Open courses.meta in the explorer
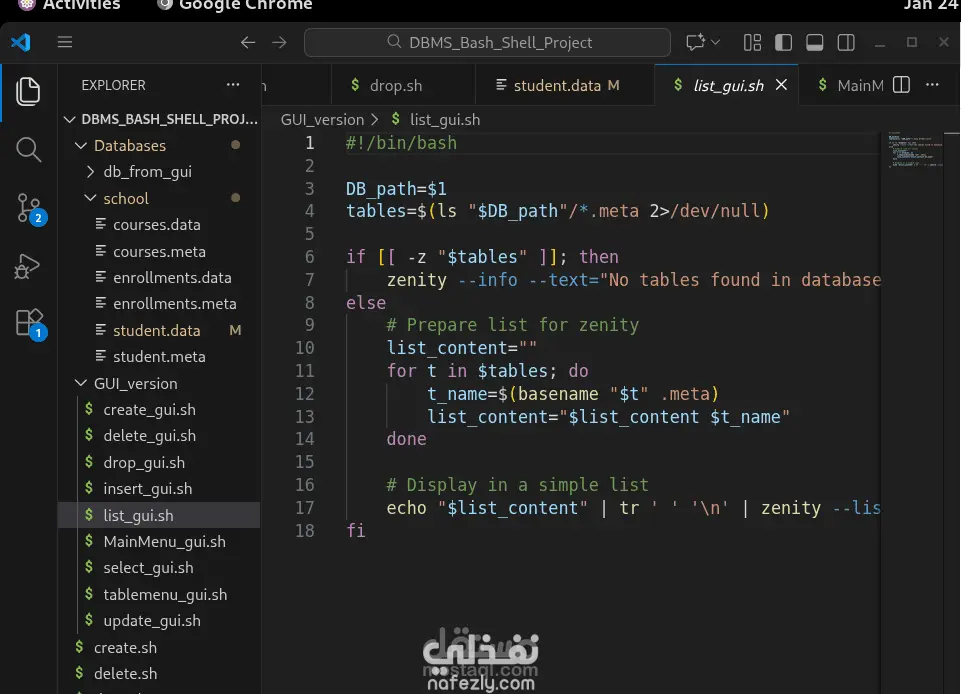This screenshot has height=694, width=961. point(161,251)
